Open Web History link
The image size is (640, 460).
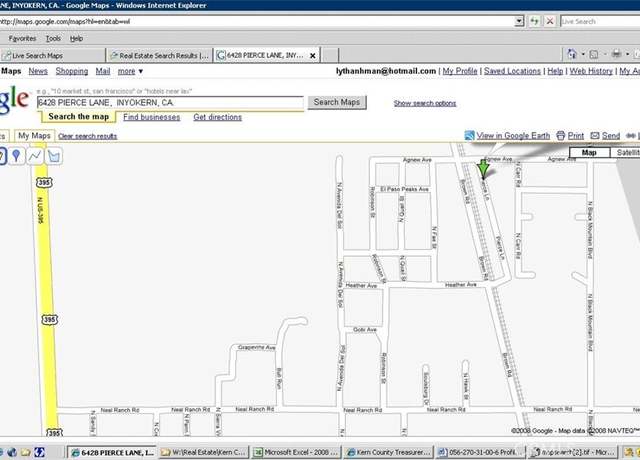(x=591, y=71)
